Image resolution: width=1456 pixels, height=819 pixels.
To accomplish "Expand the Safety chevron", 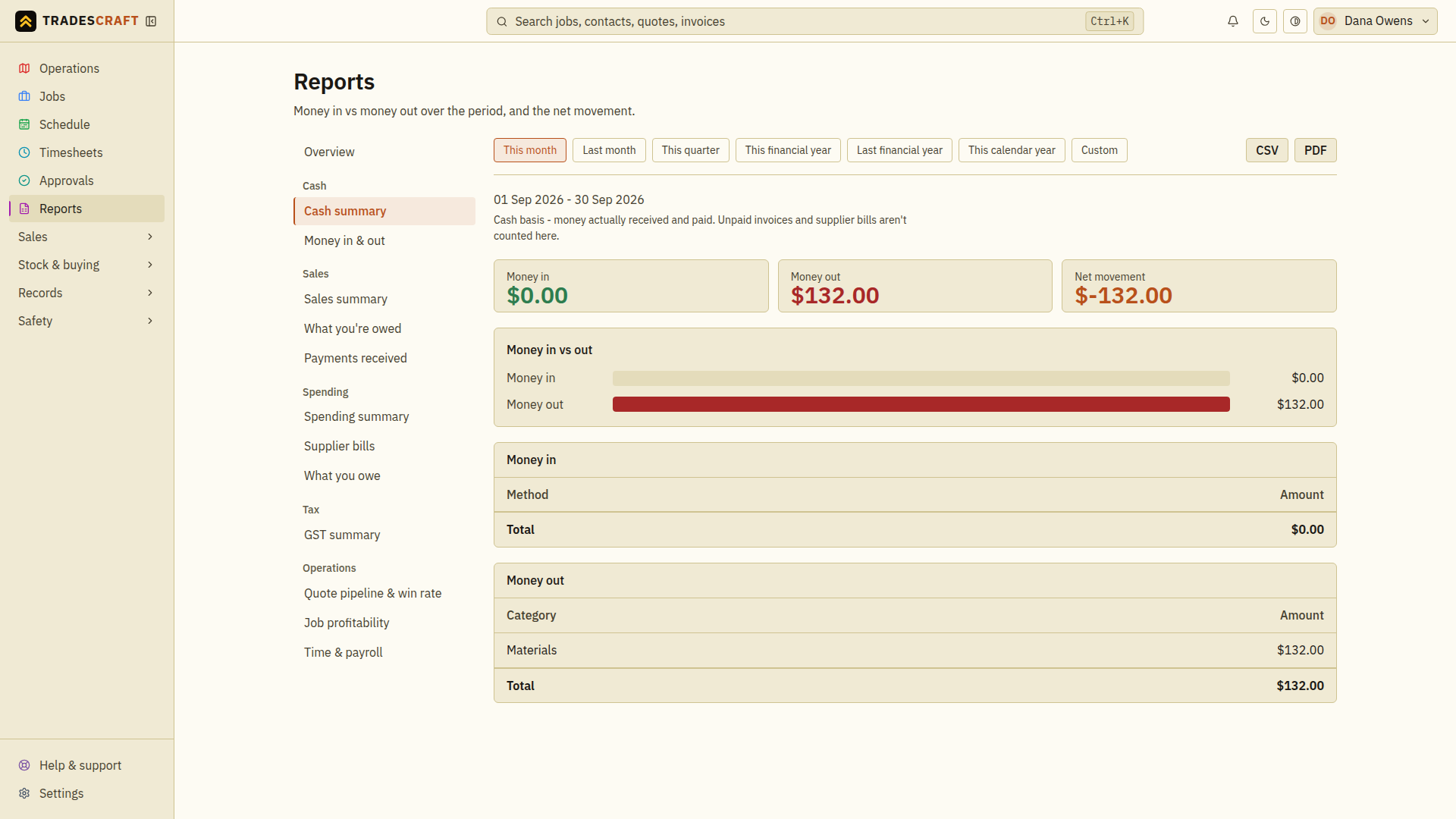I will [150, 321].
